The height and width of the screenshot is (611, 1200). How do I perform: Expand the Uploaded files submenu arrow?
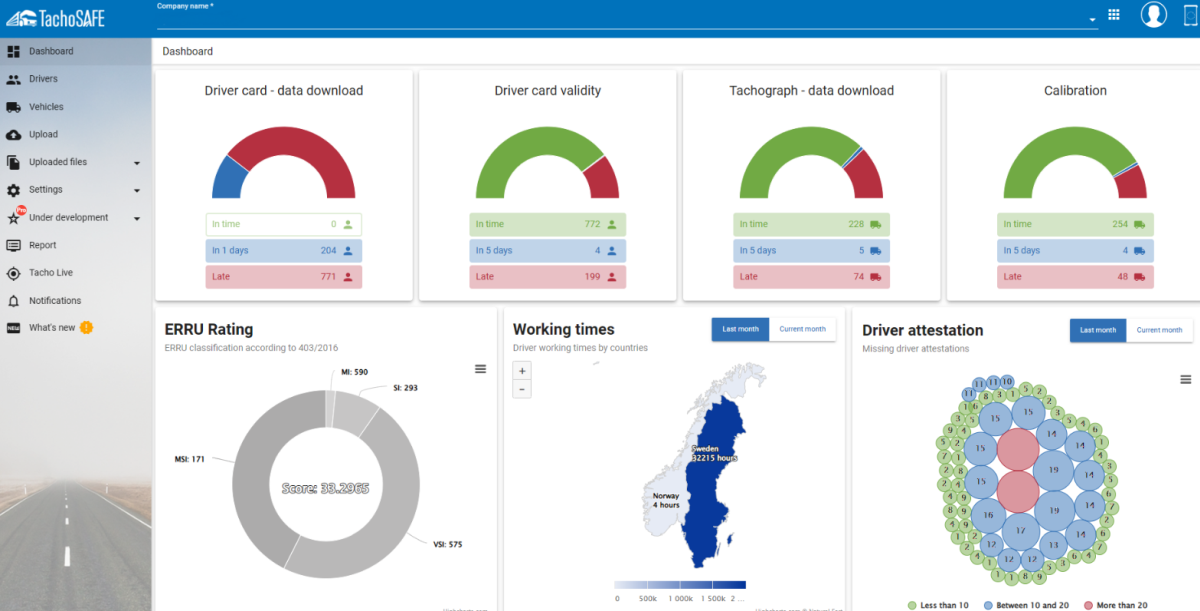tap(137, 163)
